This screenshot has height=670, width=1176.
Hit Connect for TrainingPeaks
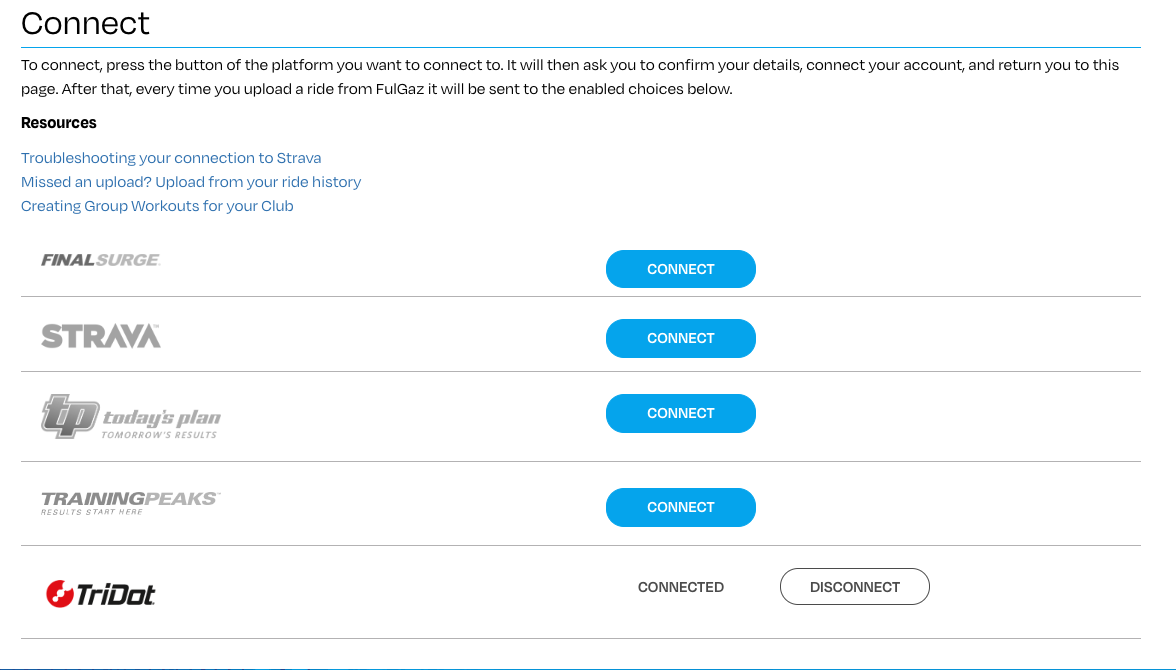pos(680,507)
